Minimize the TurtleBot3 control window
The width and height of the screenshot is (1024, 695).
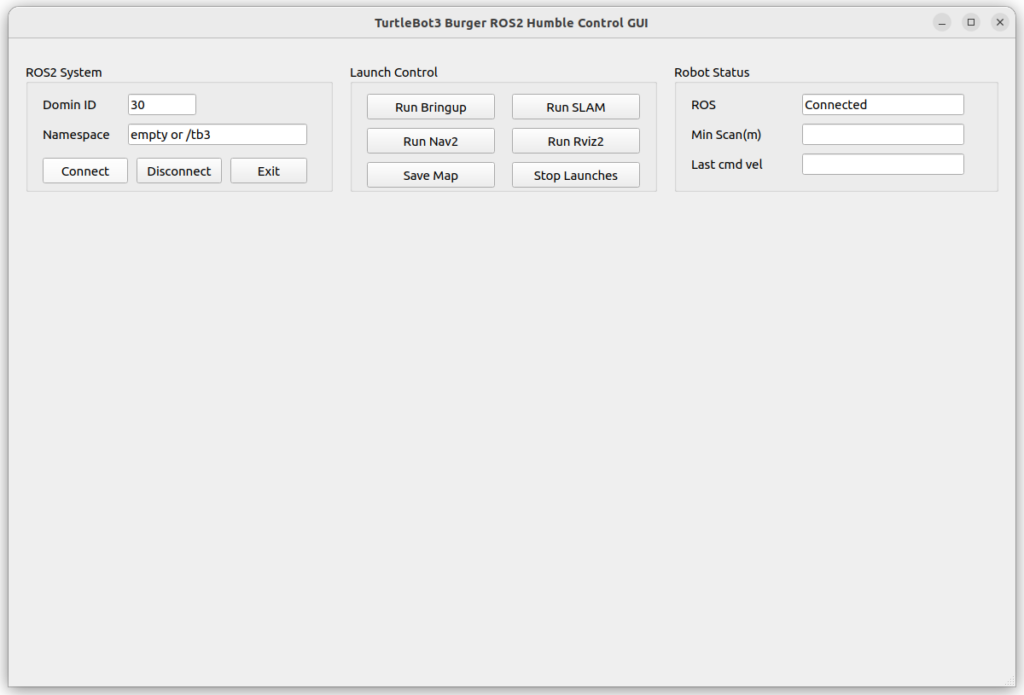[x=942, y=23]
